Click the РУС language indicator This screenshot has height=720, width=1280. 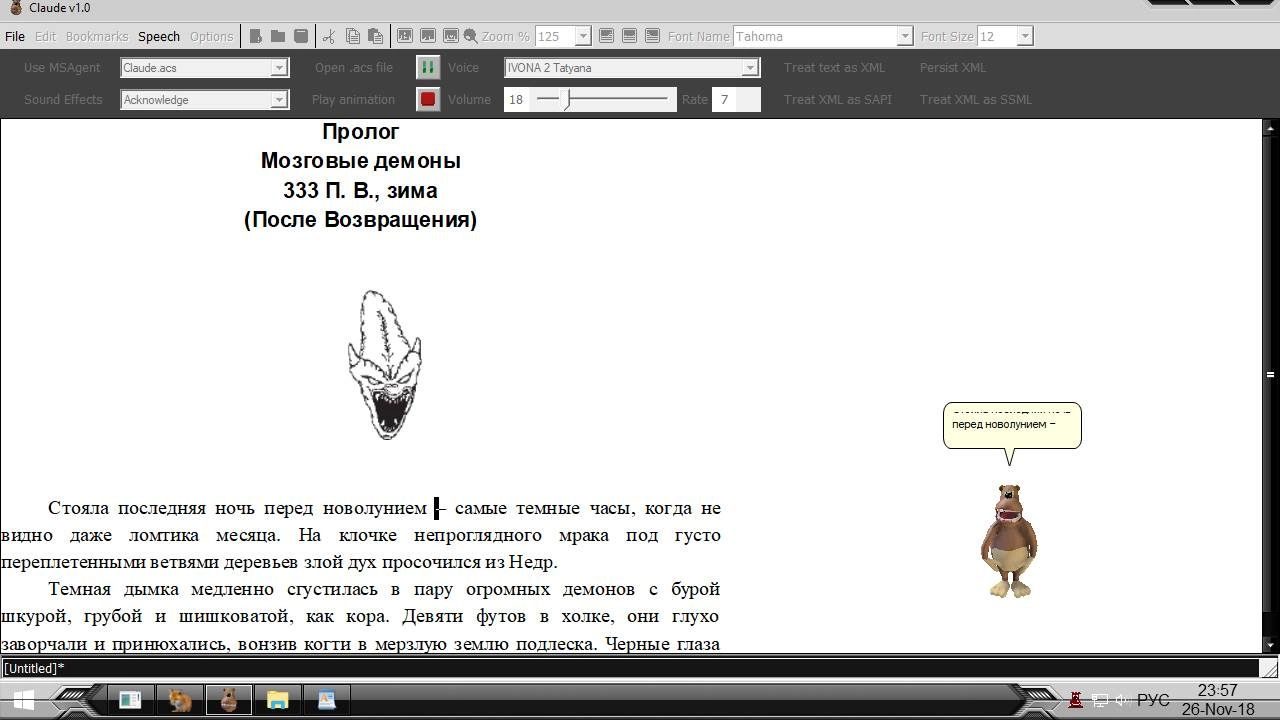point(1153,700)
